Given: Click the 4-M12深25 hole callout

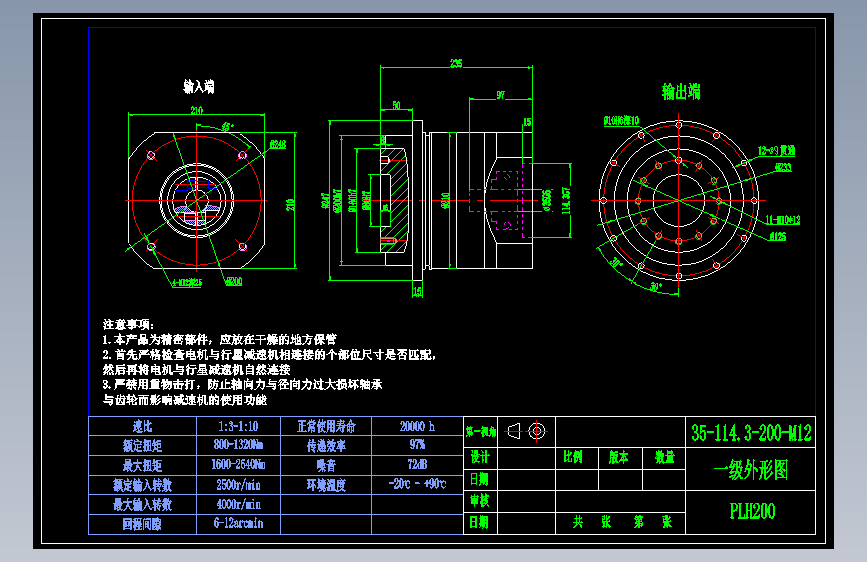Looking at the screenshot, I should (187, 283).
